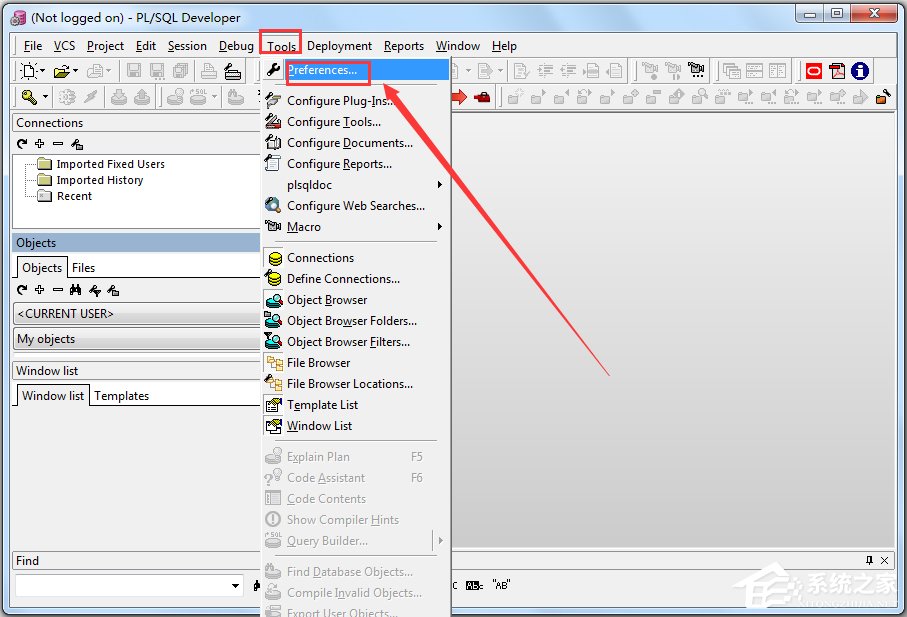Click the Open folder toolbar icon
Viewport: 907px width, 617px height.
click(61, 72)
